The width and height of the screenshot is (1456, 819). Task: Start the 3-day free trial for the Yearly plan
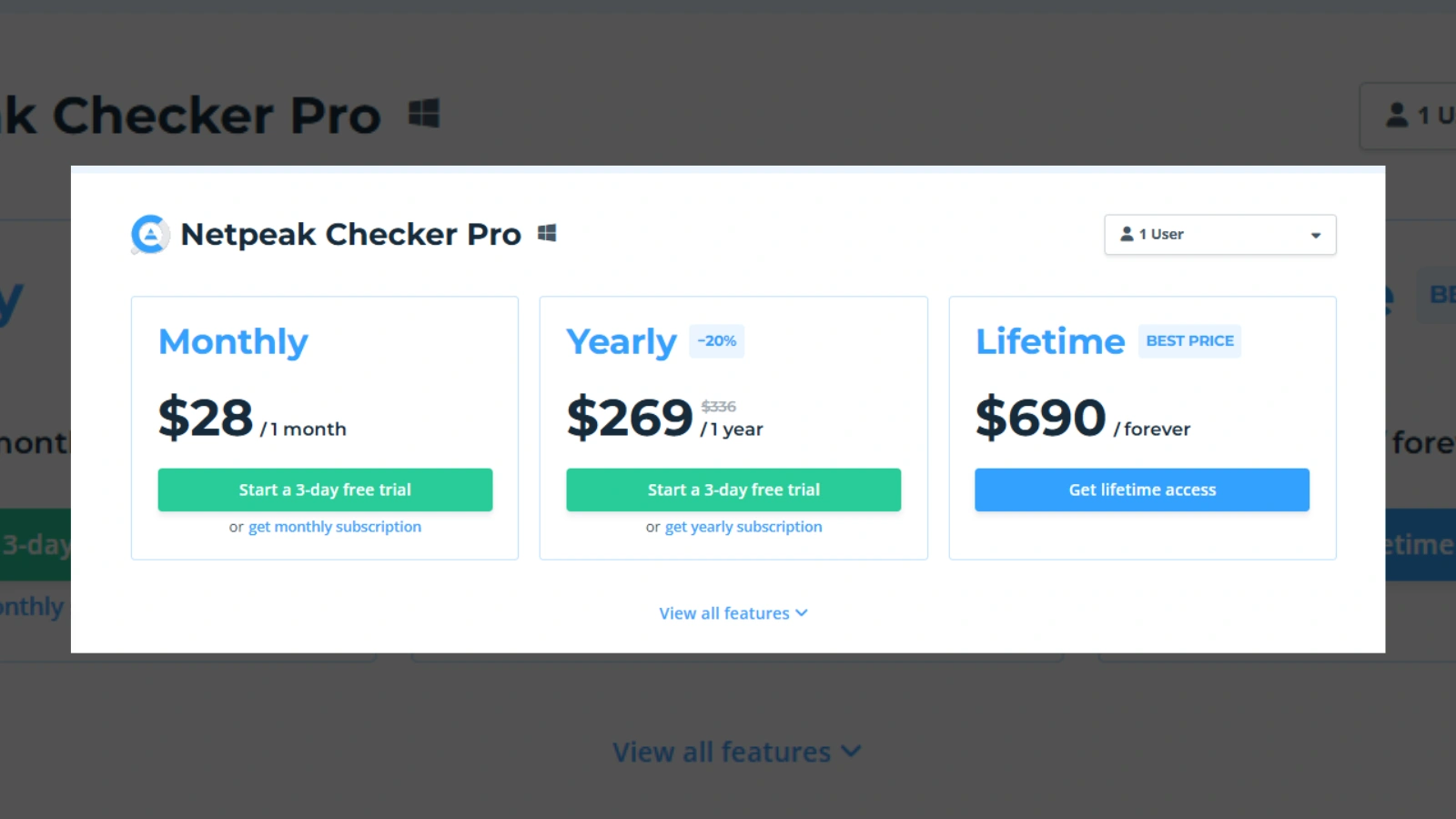[733, 490]
